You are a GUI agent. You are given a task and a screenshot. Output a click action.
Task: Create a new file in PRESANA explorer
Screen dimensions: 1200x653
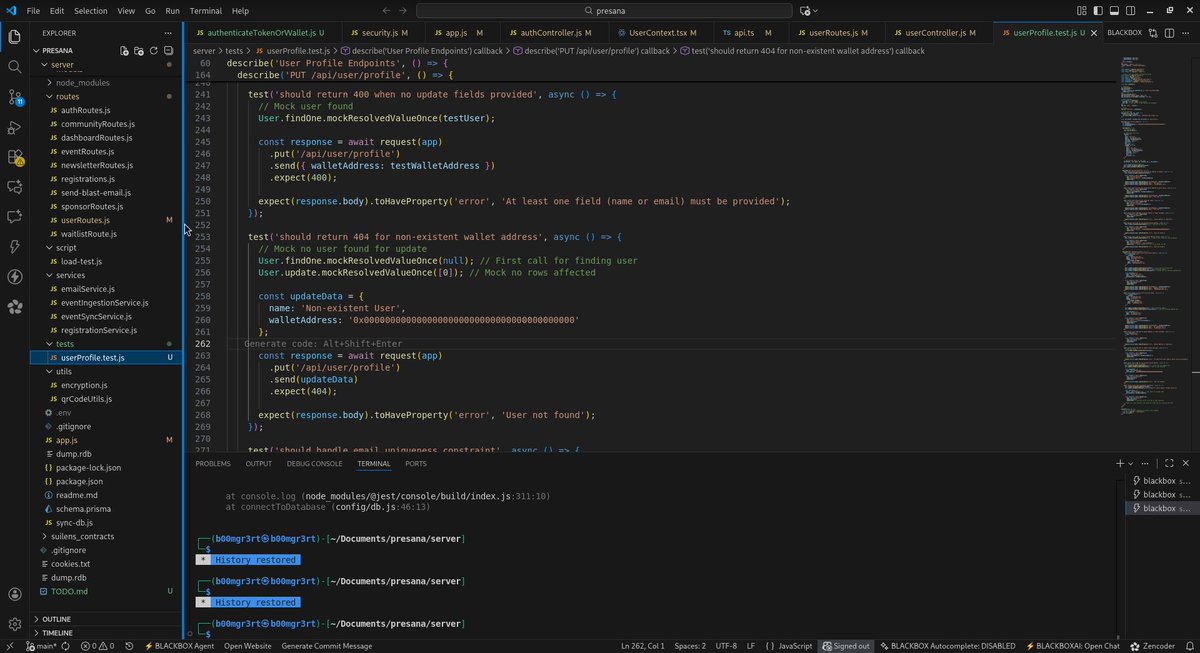pos(124,50)
